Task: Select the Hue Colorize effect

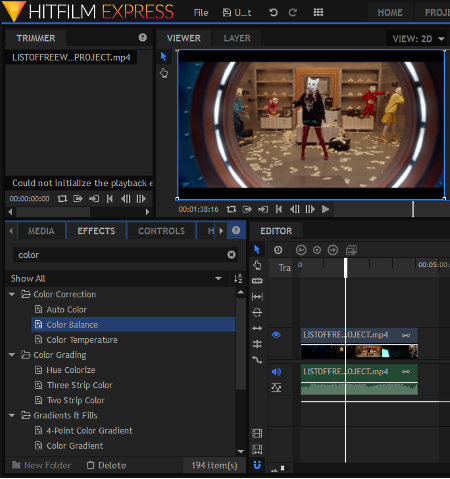Action: tap(71, 370)
